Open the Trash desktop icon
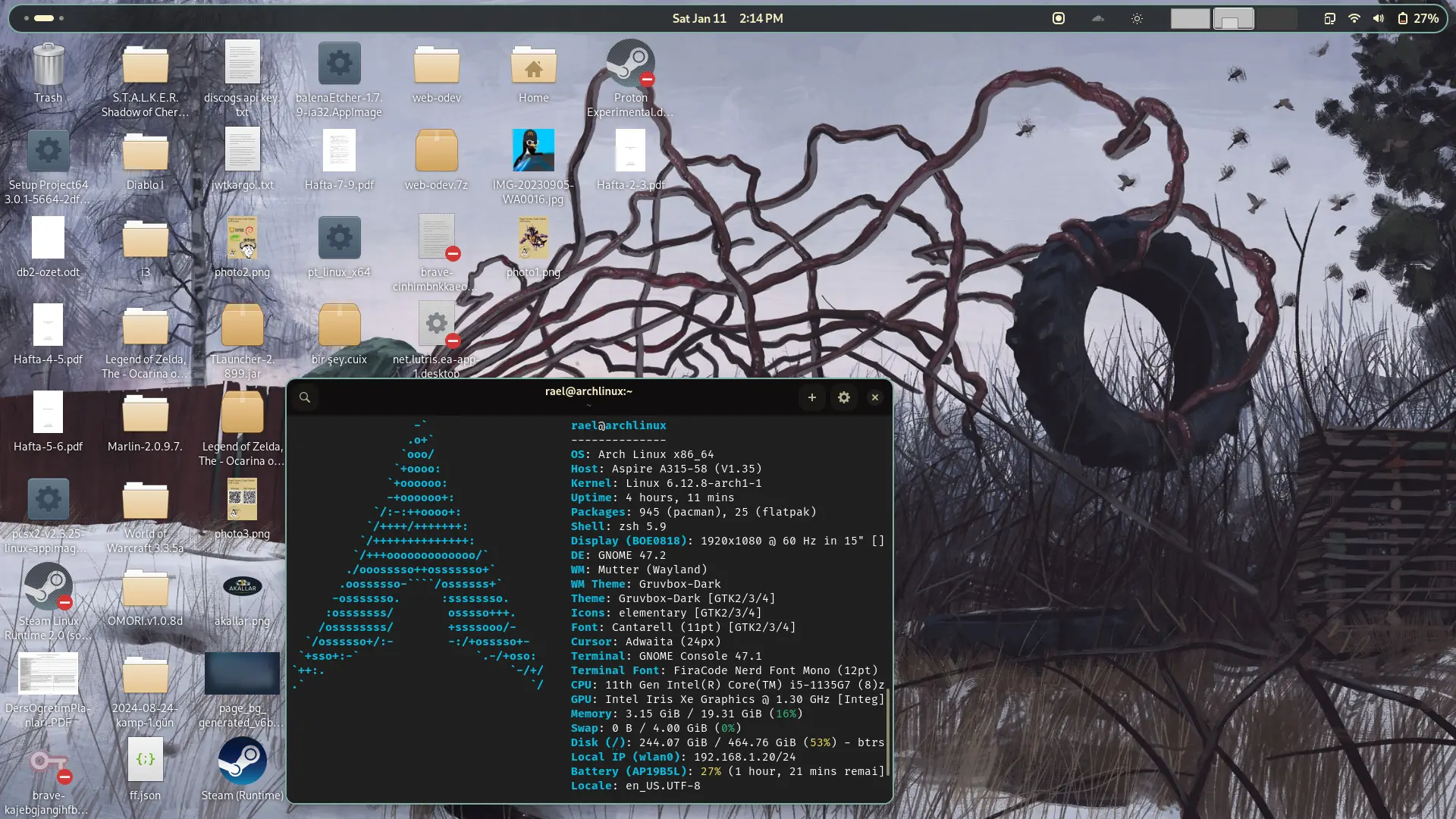Screen dimensions: 1456x819 49,64
